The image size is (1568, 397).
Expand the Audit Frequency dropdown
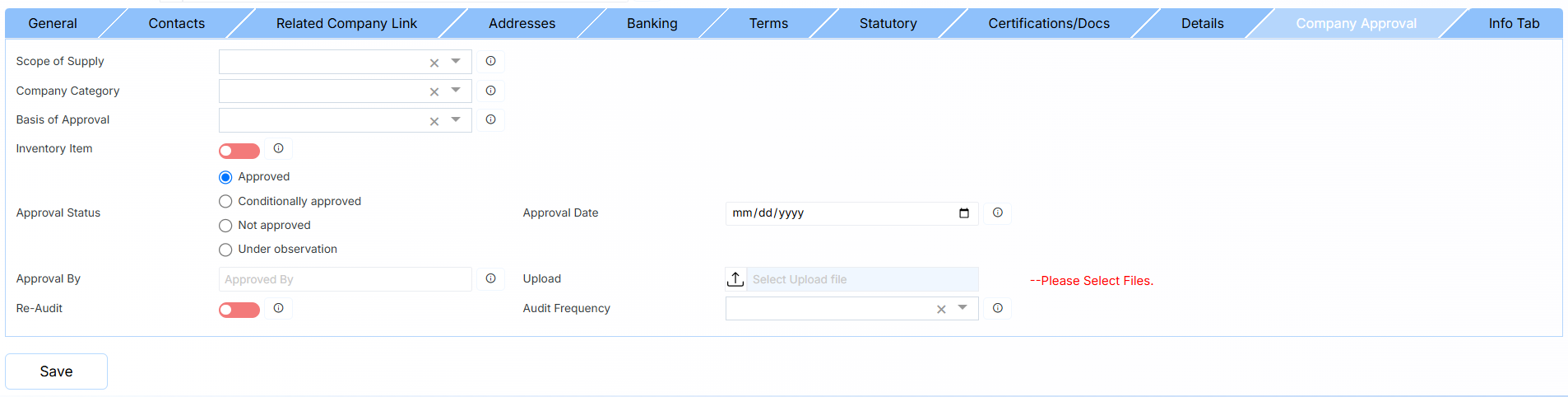(963, 308)
